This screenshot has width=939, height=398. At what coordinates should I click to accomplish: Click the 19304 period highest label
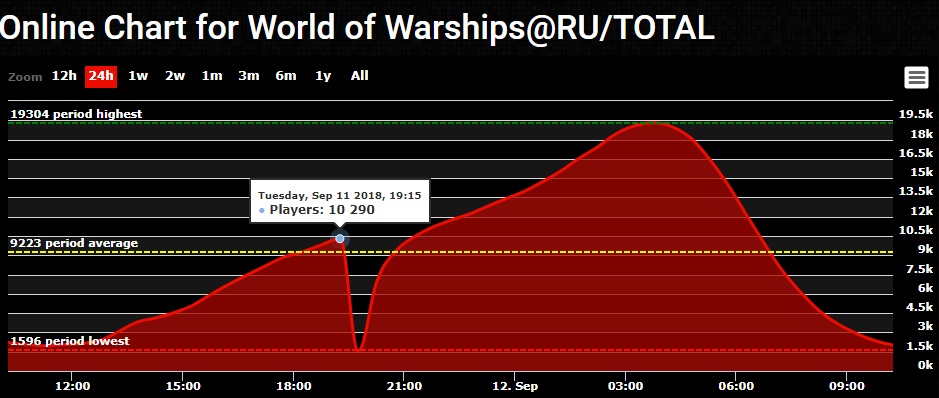coord(77,114)
